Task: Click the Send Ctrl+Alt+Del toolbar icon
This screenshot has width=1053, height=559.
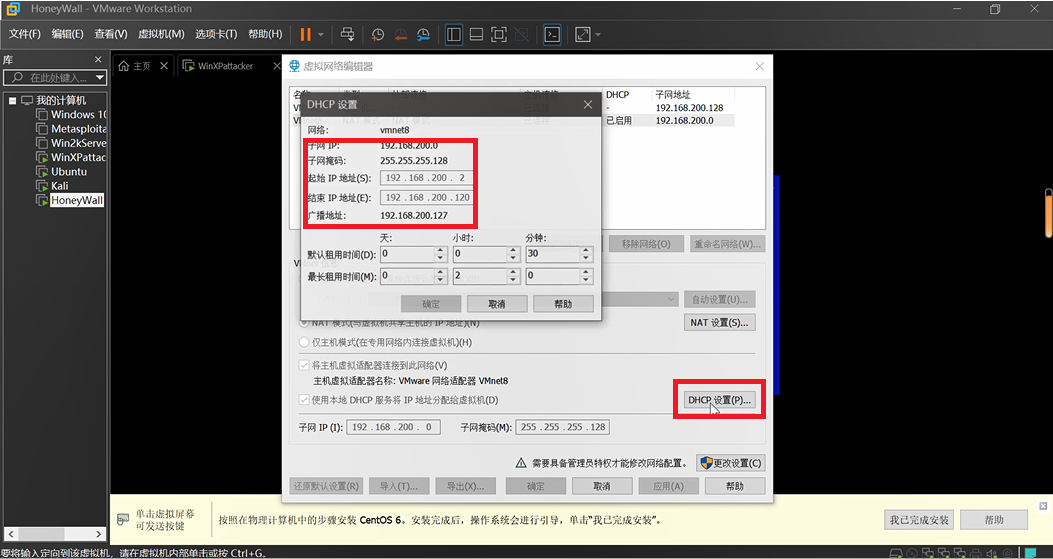Action: pos(347,34)
